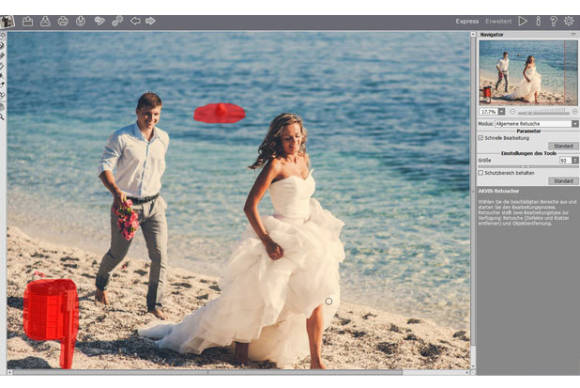Click the Navigator preview thumbnail
Screen dimensions: 580x388
point(528,72)
